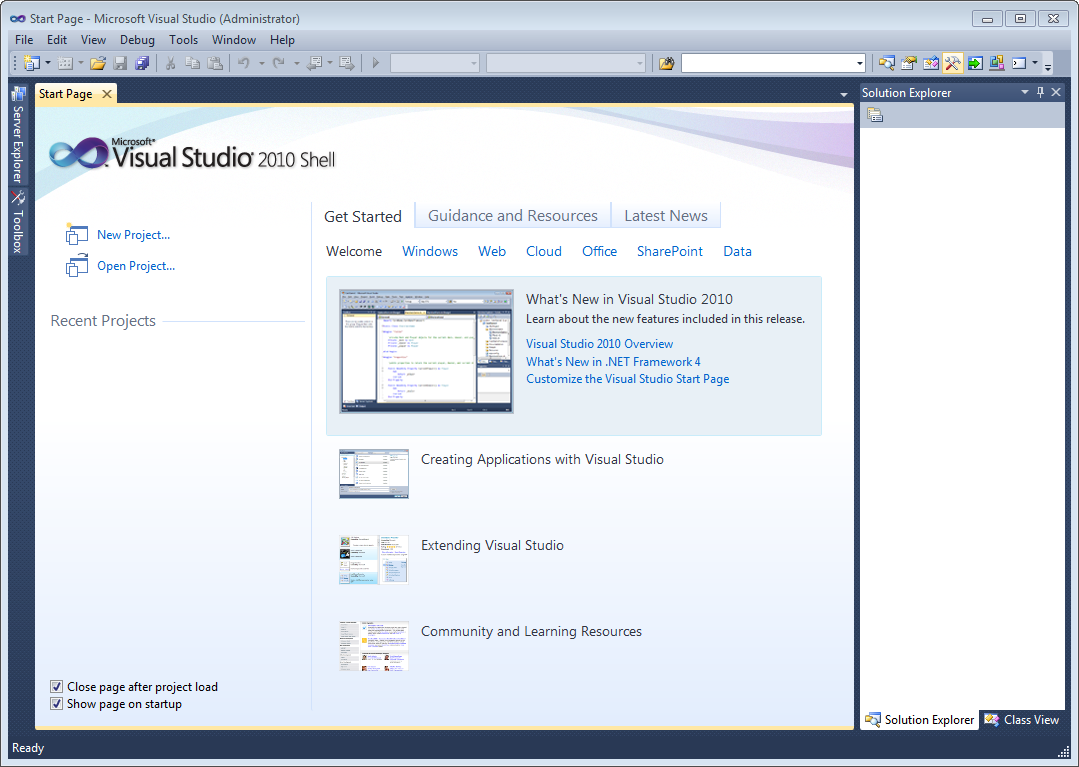The image size is (1079, 767).
Task: Unpin the Solution Explorer panel
Action: coord(1038,92)
